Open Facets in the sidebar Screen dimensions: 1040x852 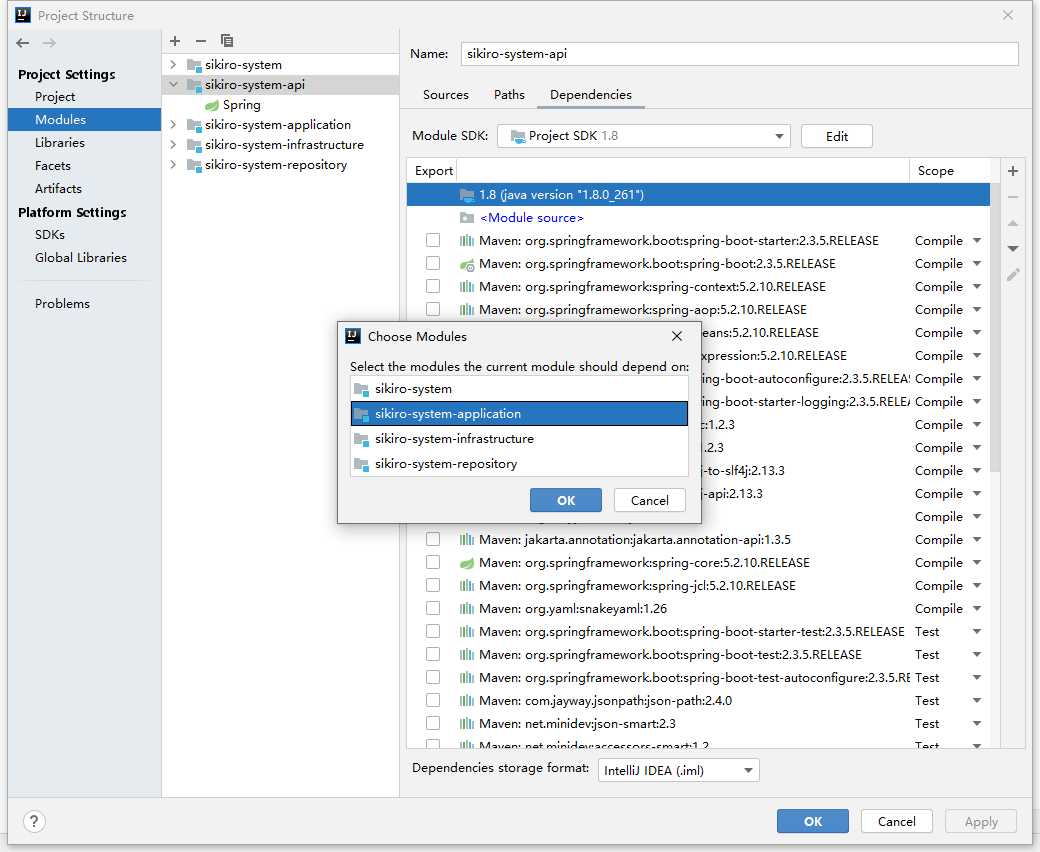pos(53,166)
